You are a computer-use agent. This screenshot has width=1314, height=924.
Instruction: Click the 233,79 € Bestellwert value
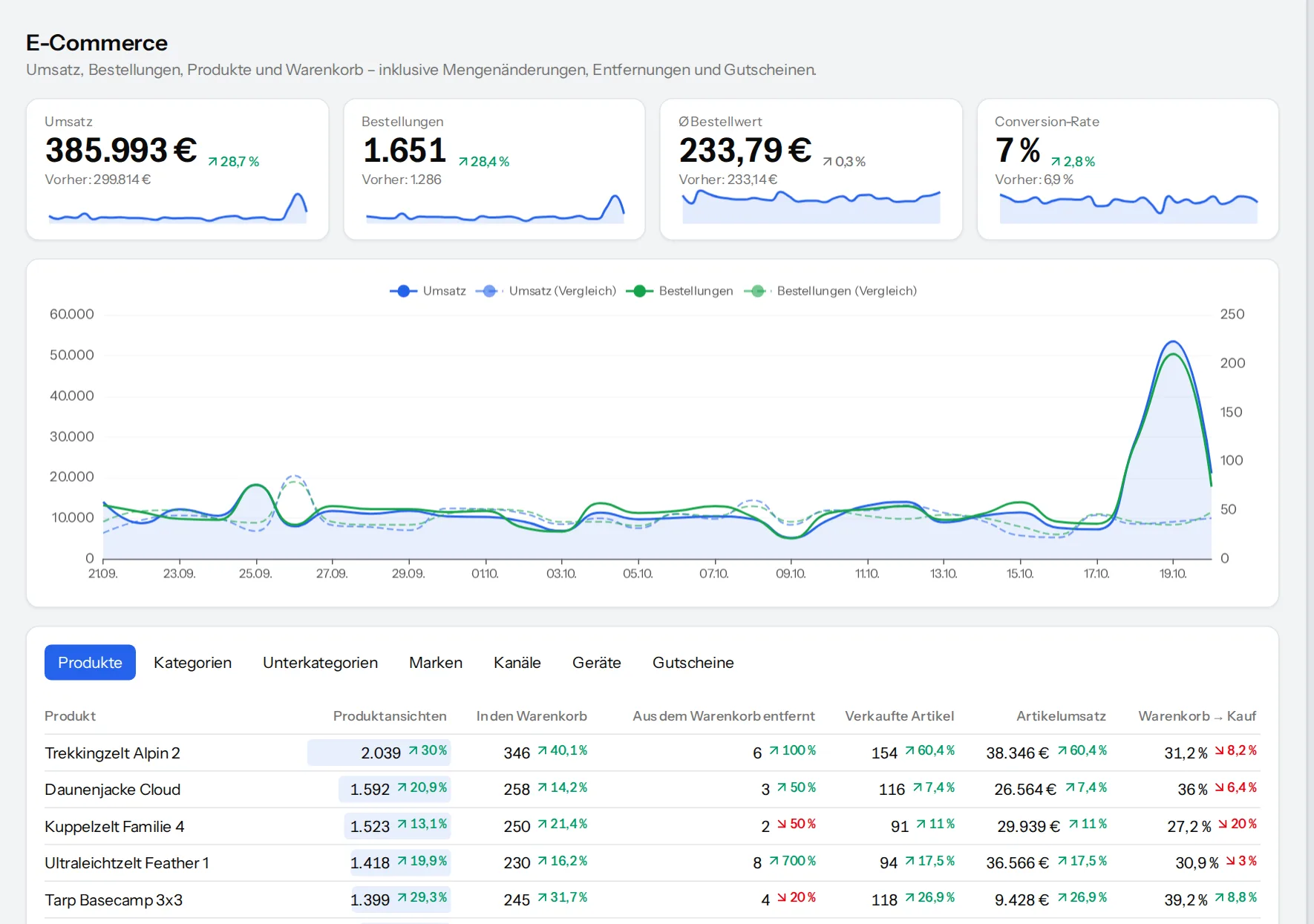click(x=745, y=151)
